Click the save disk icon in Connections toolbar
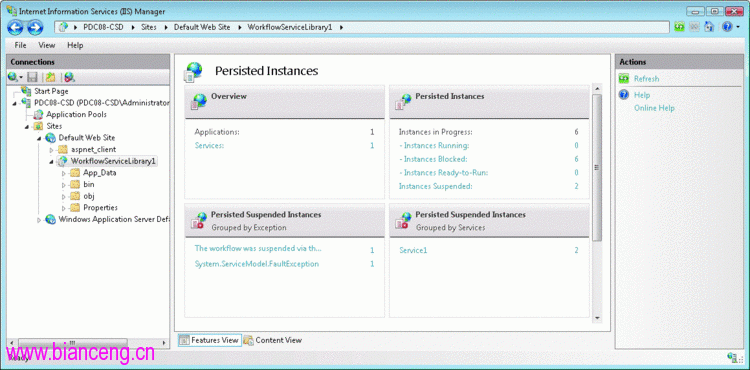 [x=33, y=77]
